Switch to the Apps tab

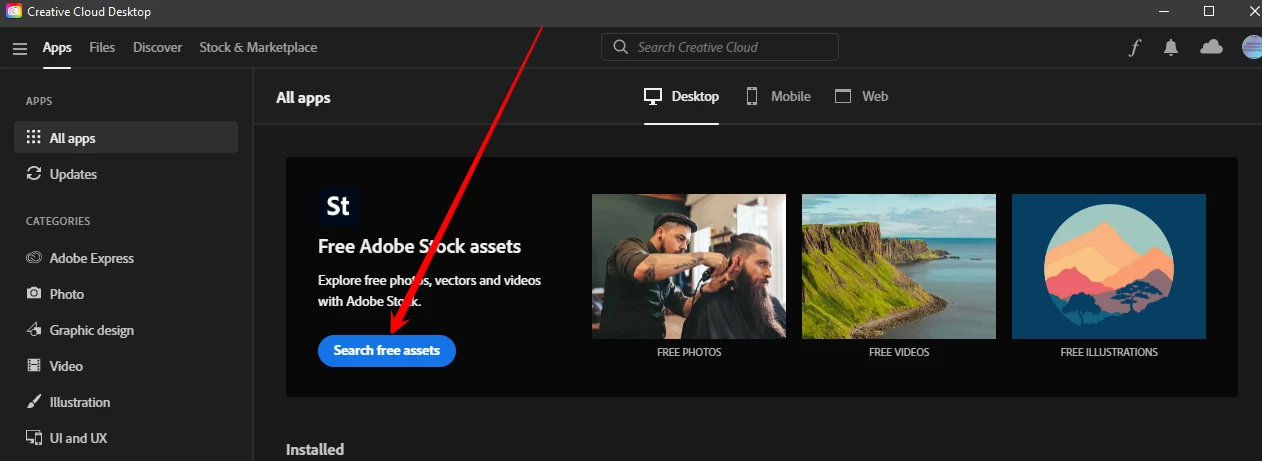57,47
